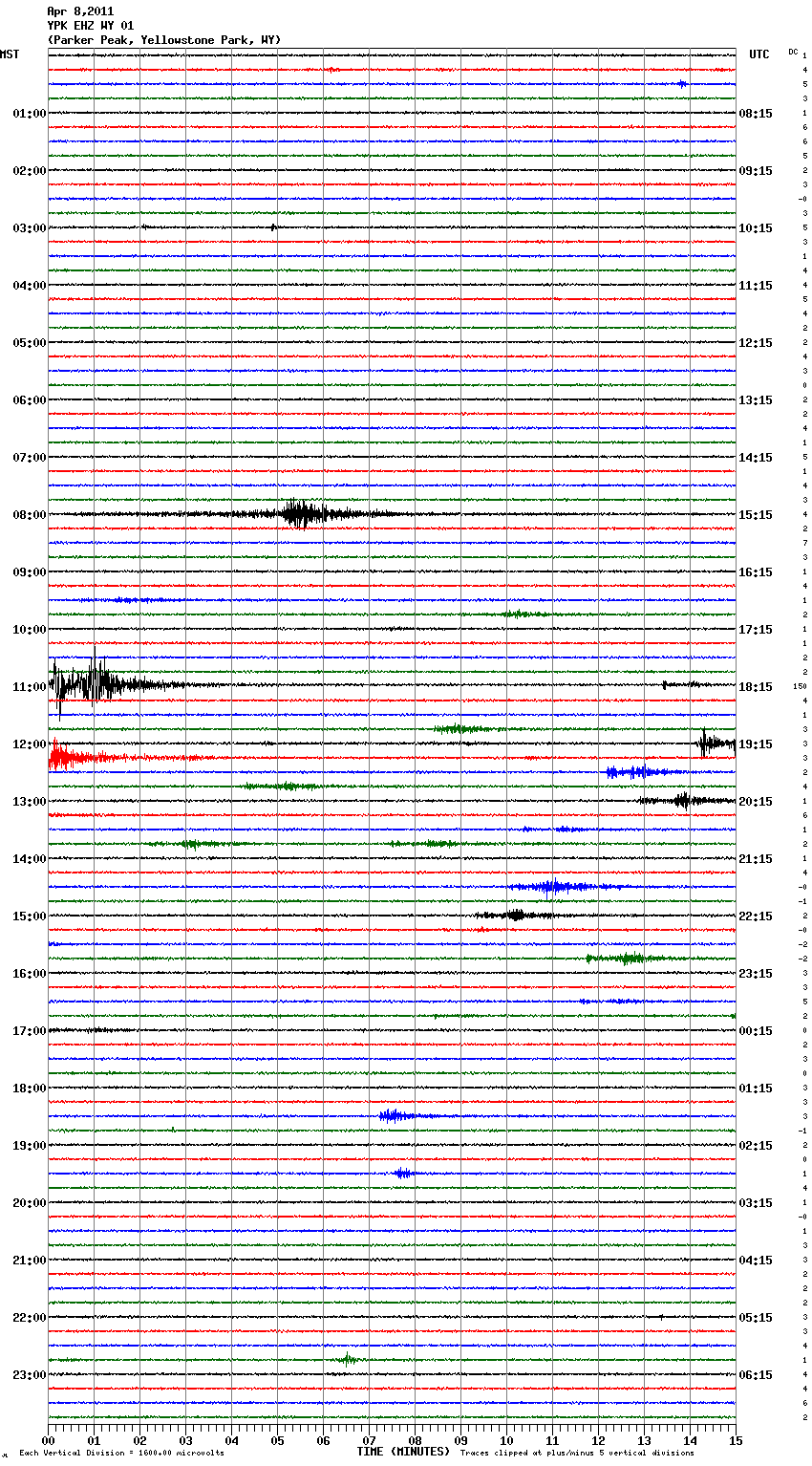Screen dimensions: 812x1466
Task: Click the 22:15 UTC time label
Action: click(756, 916)
